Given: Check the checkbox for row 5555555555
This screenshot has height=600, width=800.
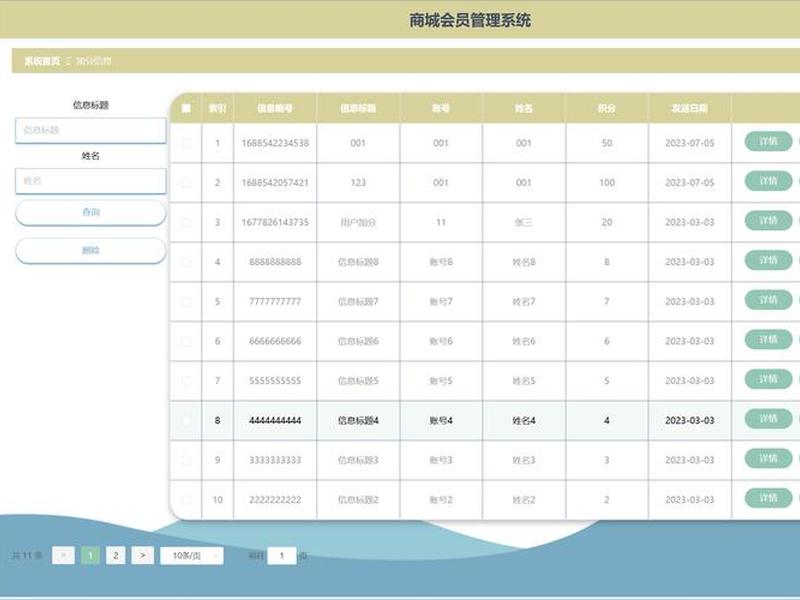Looking at the screenshot, I should tap(186, 381).
